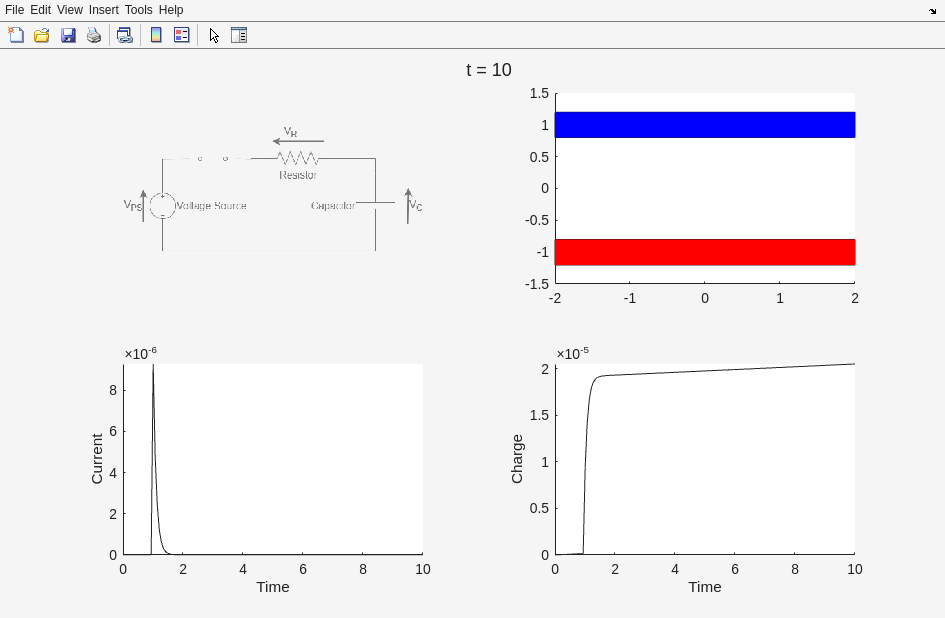
Task: Open the Edit menu
Action: (40, 10)
